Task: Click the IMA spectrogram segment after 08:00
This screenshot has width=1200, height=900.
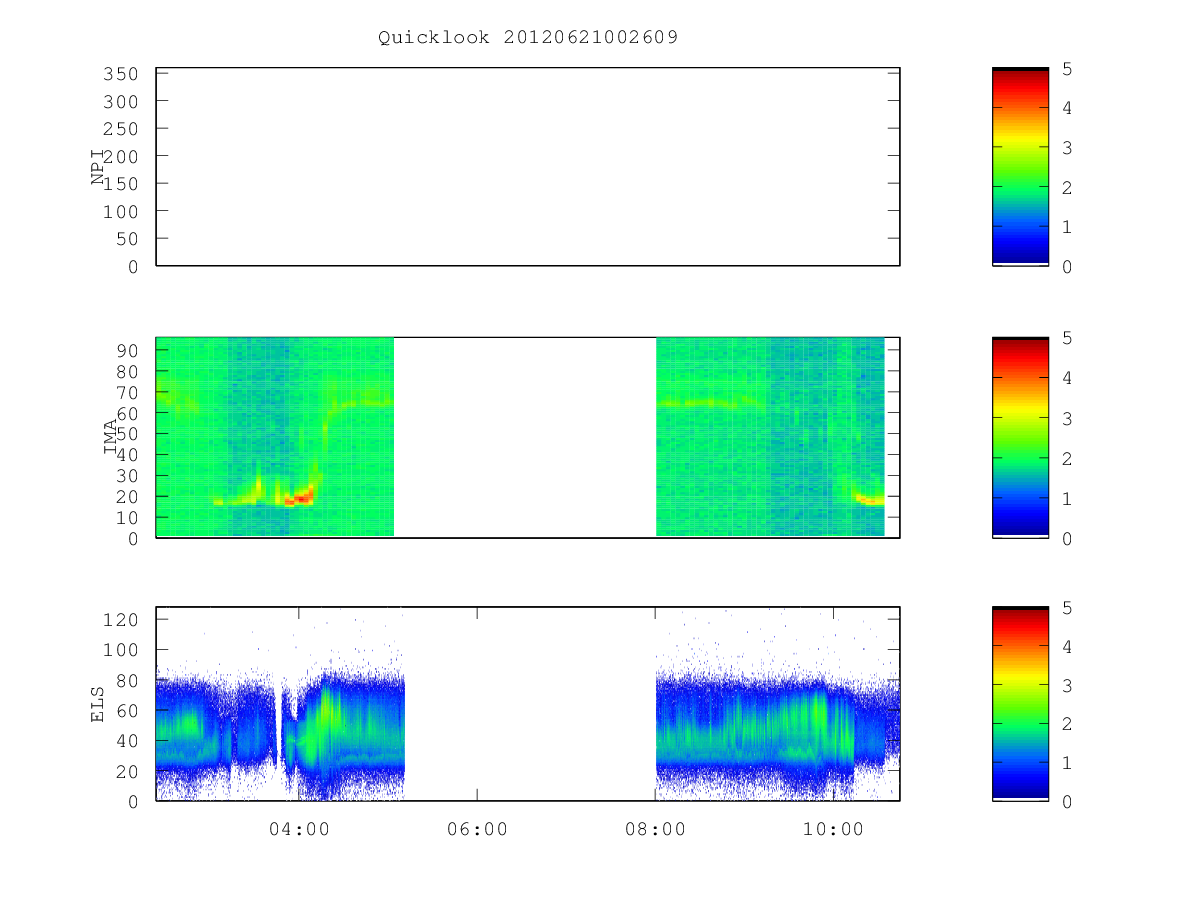Action: point(770,437)
